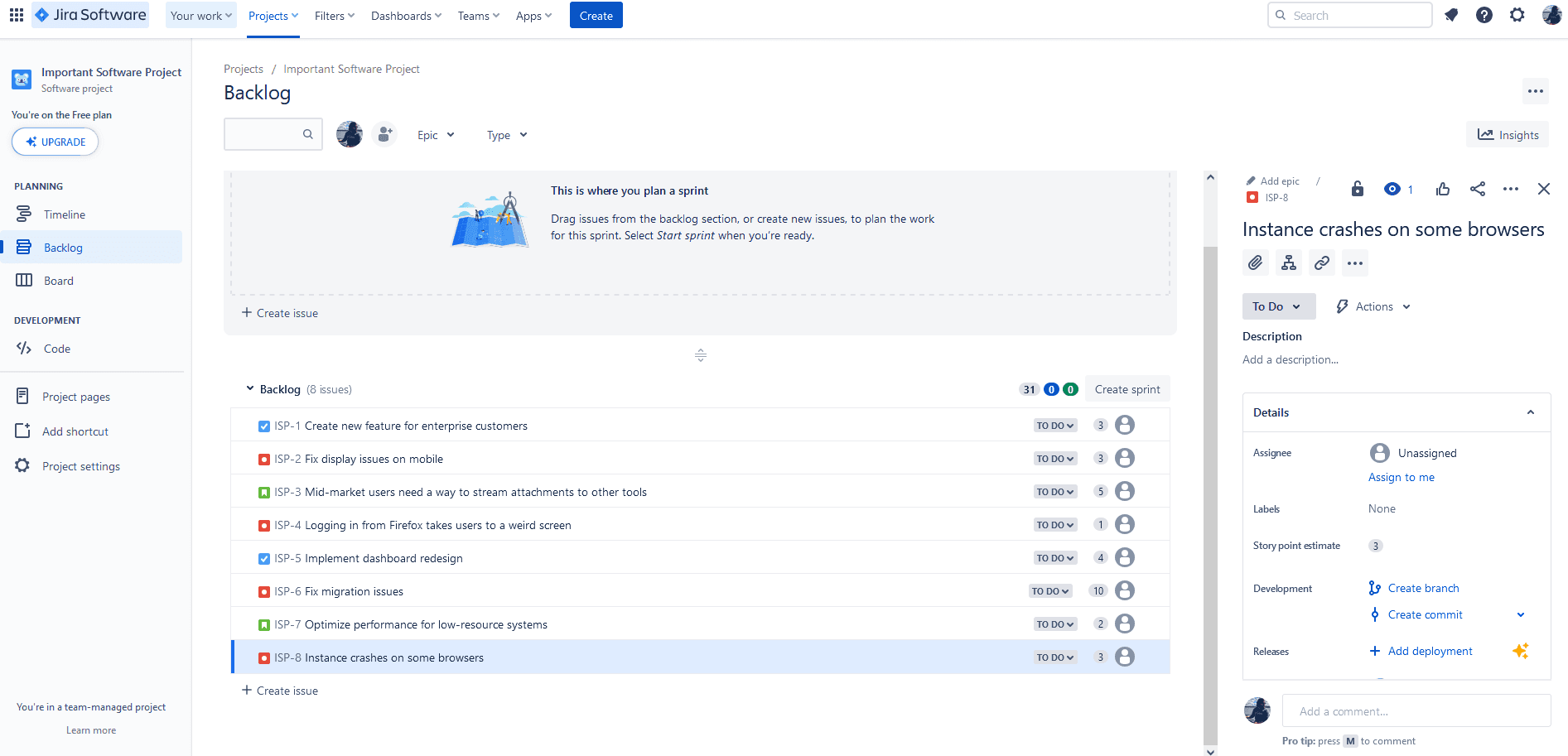Click the bug type icon on ISP-2
This screenshot has height=756, width=1568.
click(x=263, y=458)
